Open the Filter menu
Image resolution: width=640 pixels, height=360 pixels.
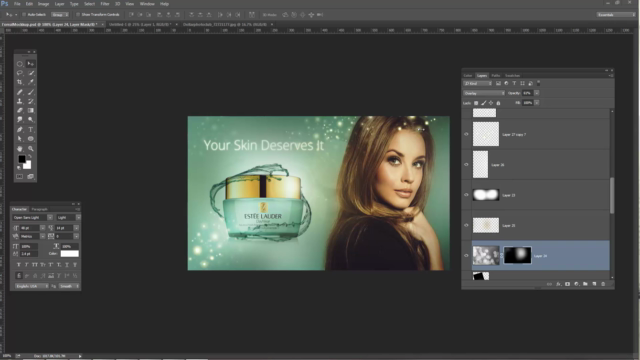coord(105,4)
